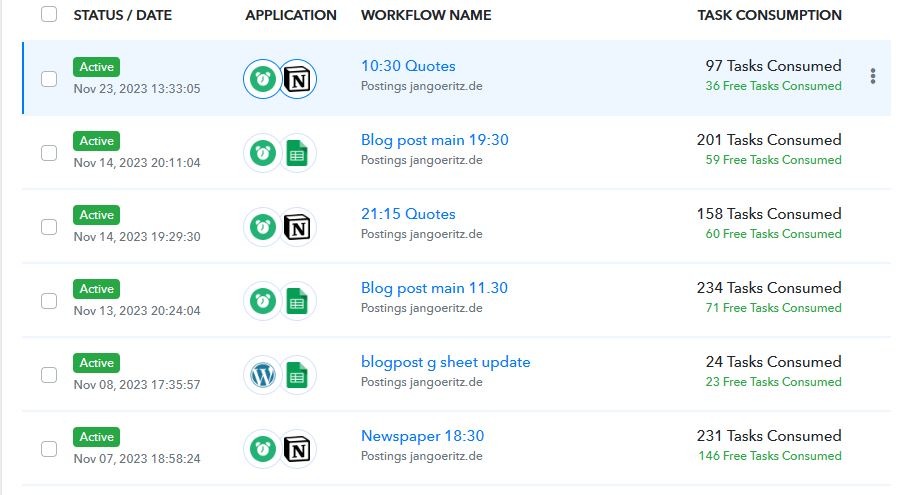Click WordPress icon in blogpost g sheet update row
Image resolution: width=904 pixels, height=495 pixels.
263,375
